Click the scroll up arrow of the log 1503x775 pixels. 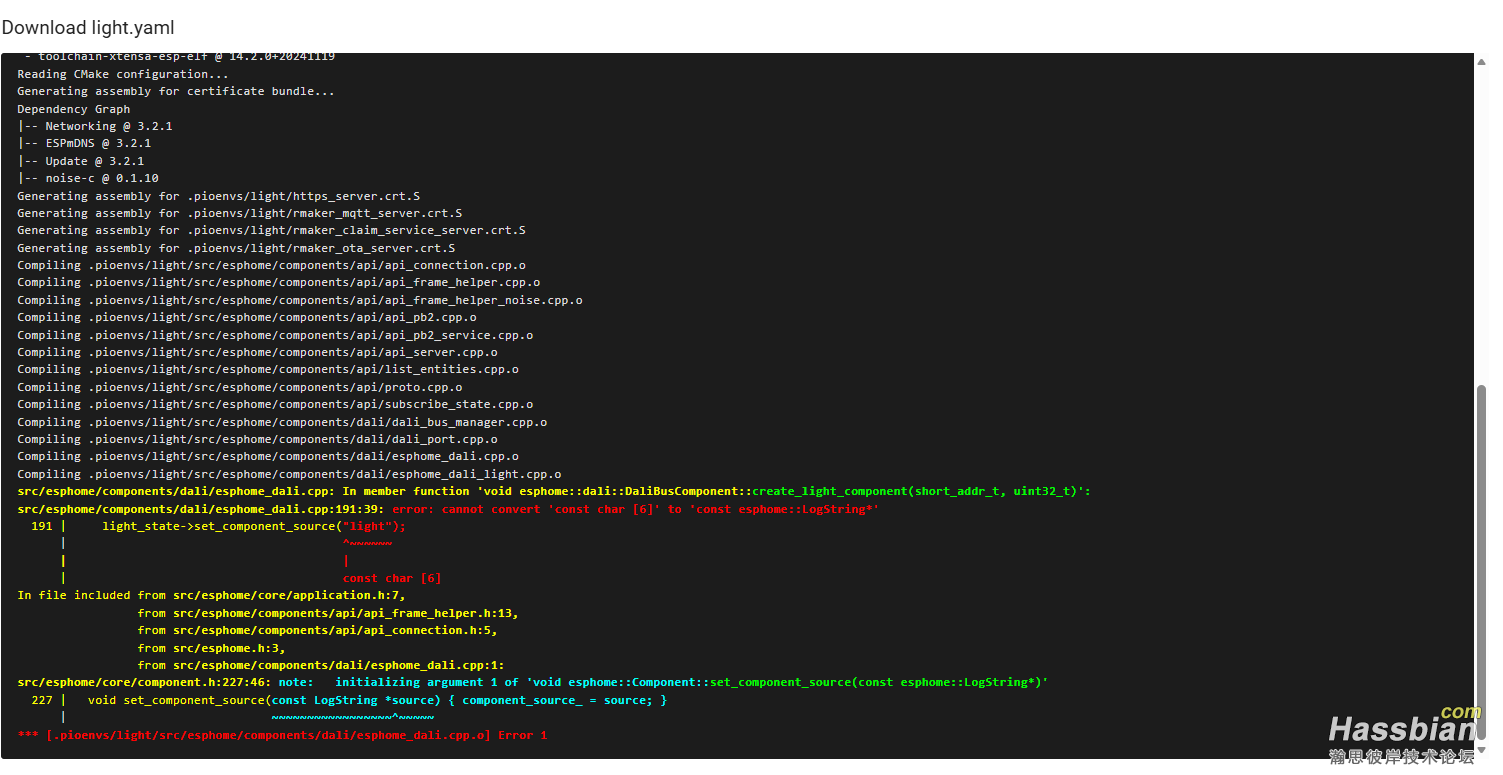(1481, 62)
